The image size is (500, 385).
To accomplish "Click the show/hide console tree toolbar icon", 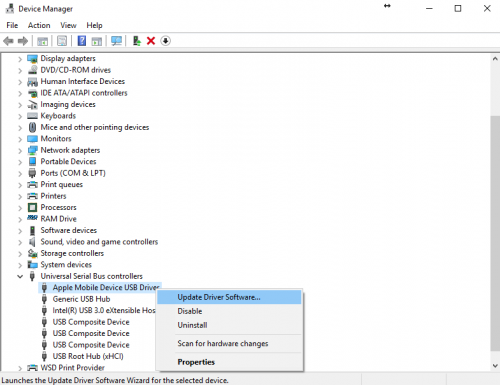I will click(x=42, y=41).
